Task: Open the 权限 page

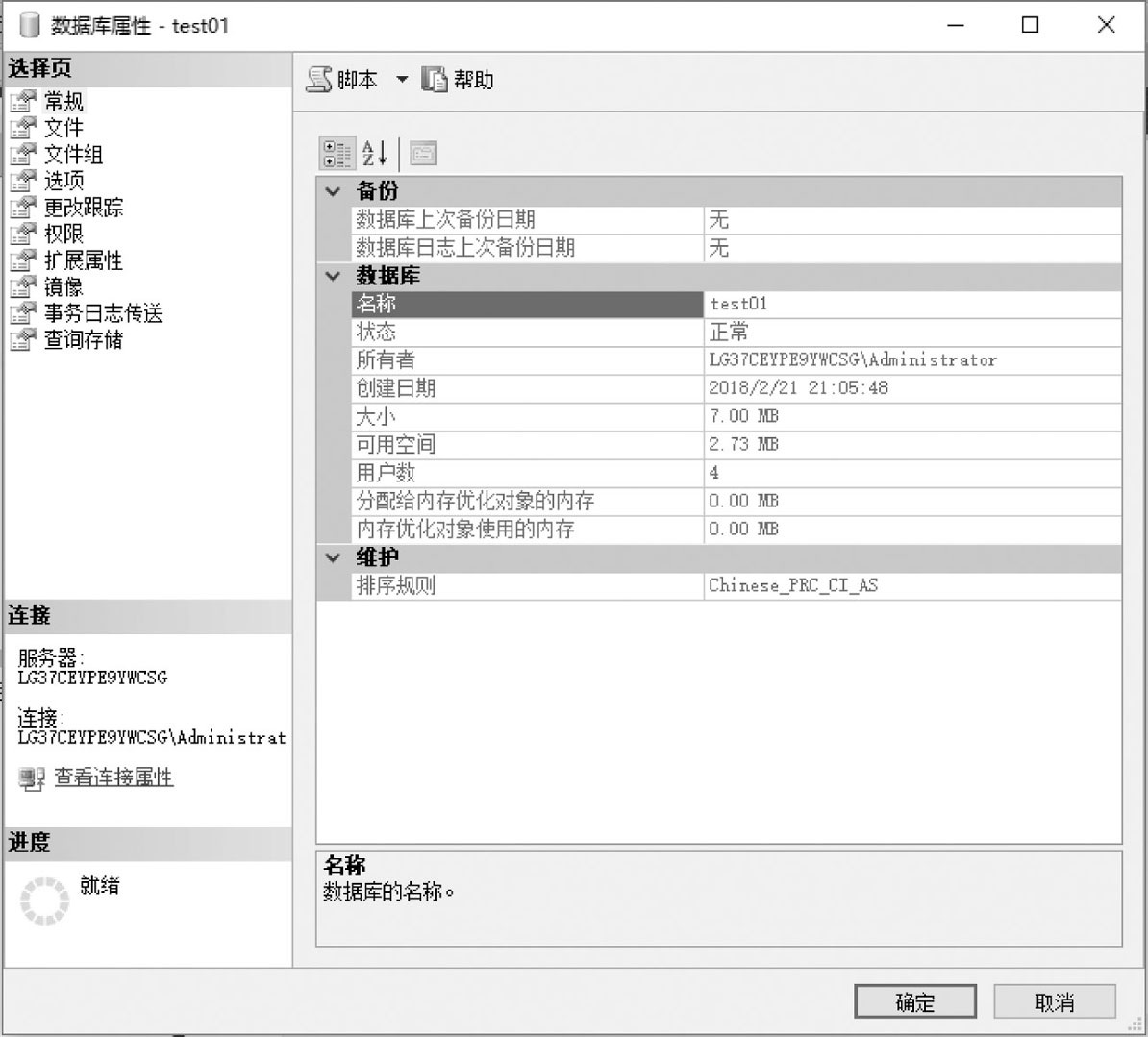Action: pyautogui.click(x=63, y=235)
